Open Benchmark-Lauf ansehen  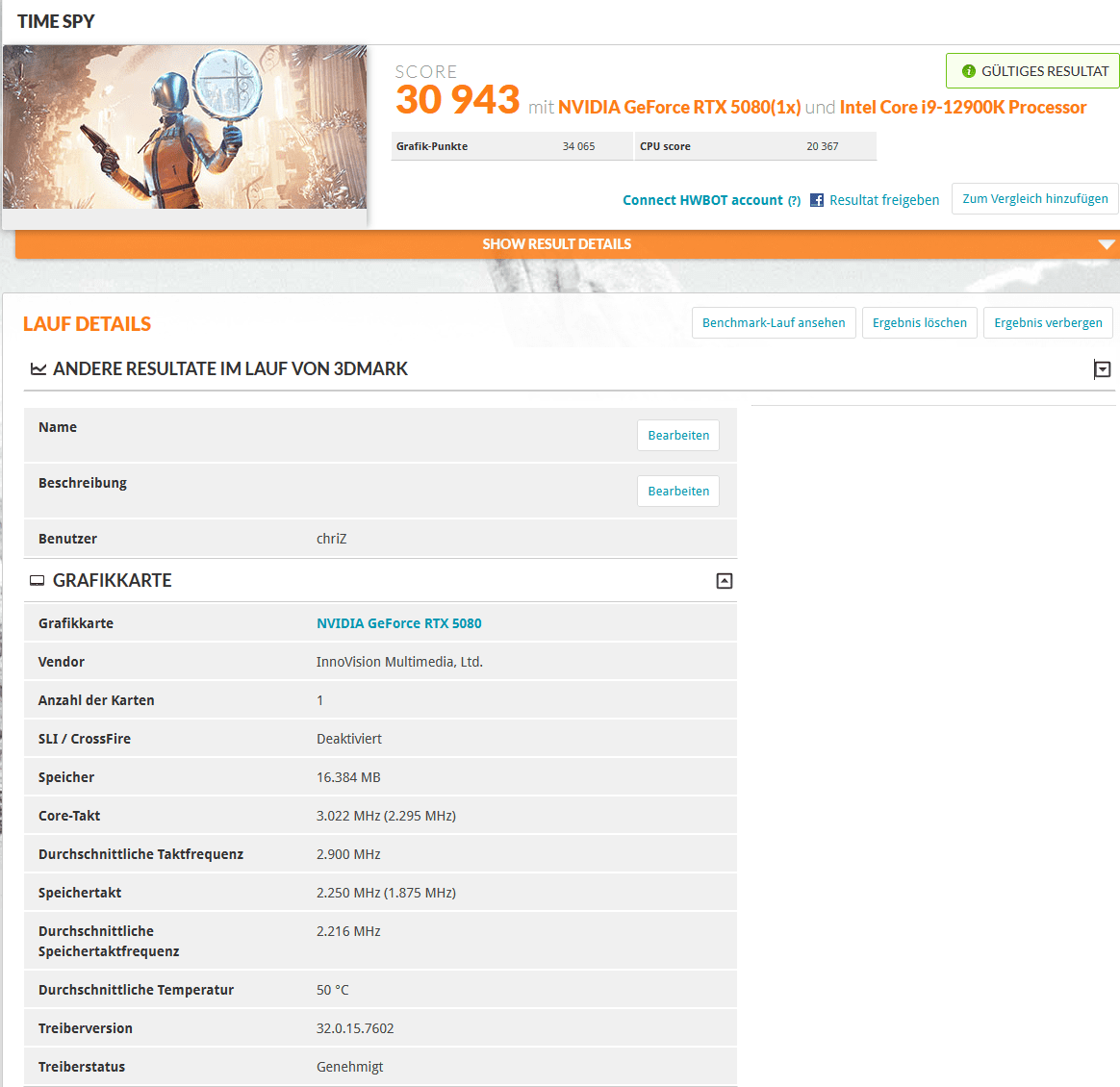click(x=774, y=323)
